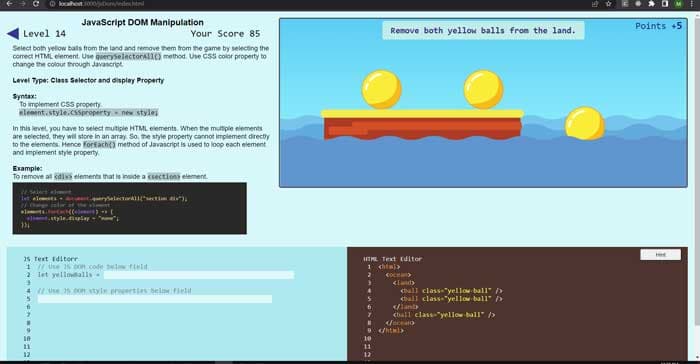This screenshot has height=364, width=700.
Task: Click the closing </html> tag line
Action: [391, 331]
